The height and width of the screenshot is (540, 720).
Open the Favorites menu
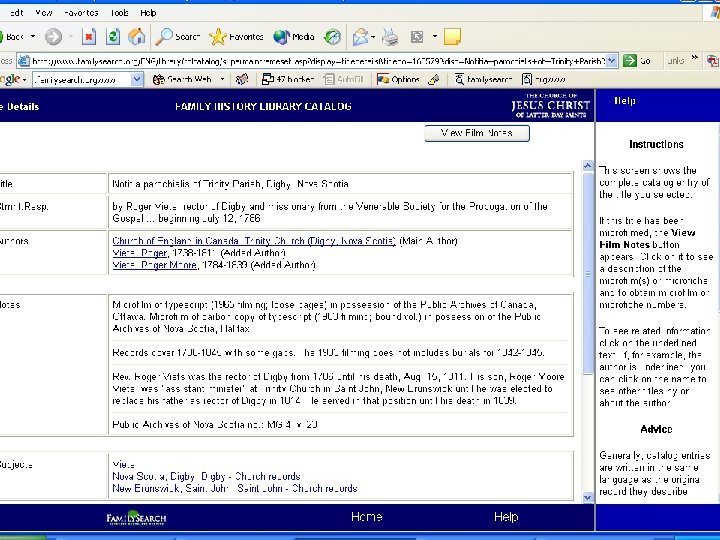coord(81,13)
